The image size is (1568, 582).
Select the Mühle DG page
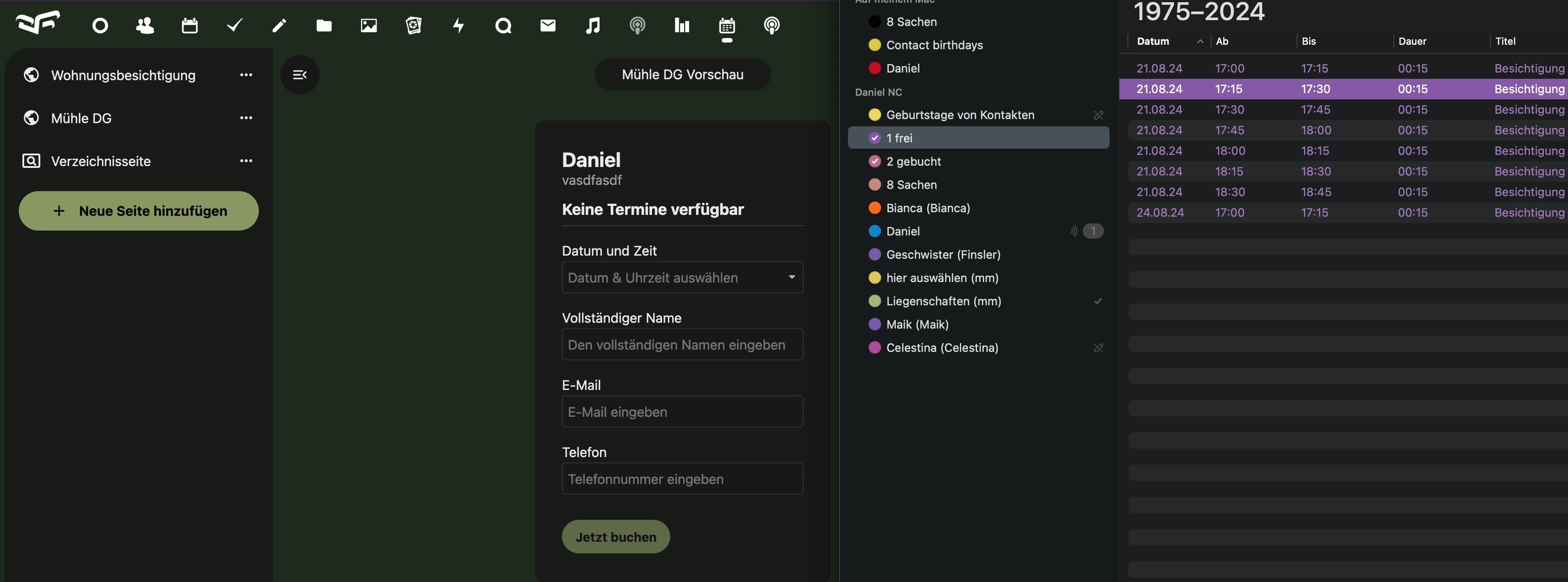(81, 118)
